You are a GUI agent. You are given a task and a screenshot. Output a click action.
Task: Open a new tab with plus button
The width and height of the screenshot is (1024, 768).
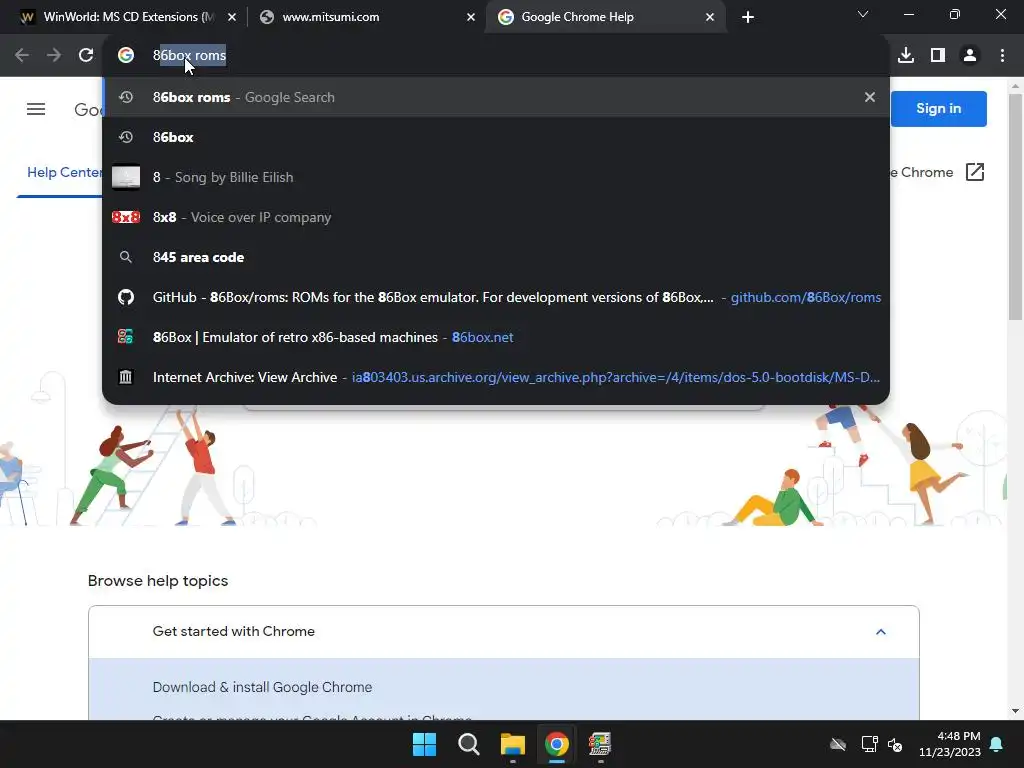[748, 17]
